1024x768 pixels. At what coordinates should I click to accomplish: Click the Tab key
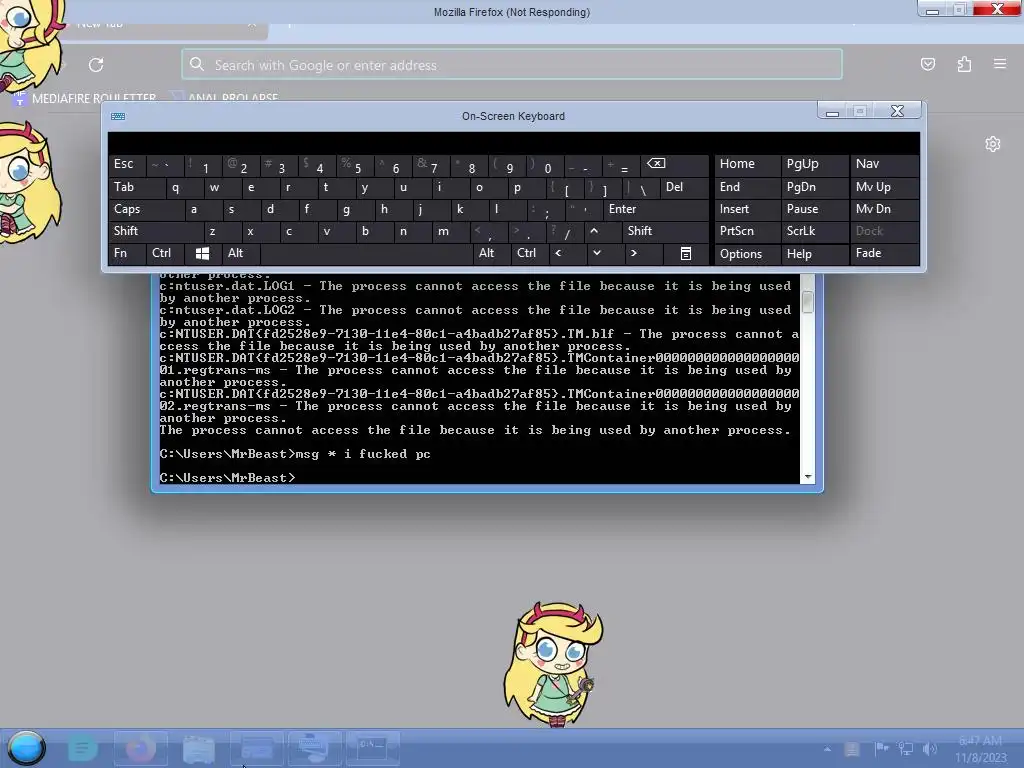[x=136, y=187]
